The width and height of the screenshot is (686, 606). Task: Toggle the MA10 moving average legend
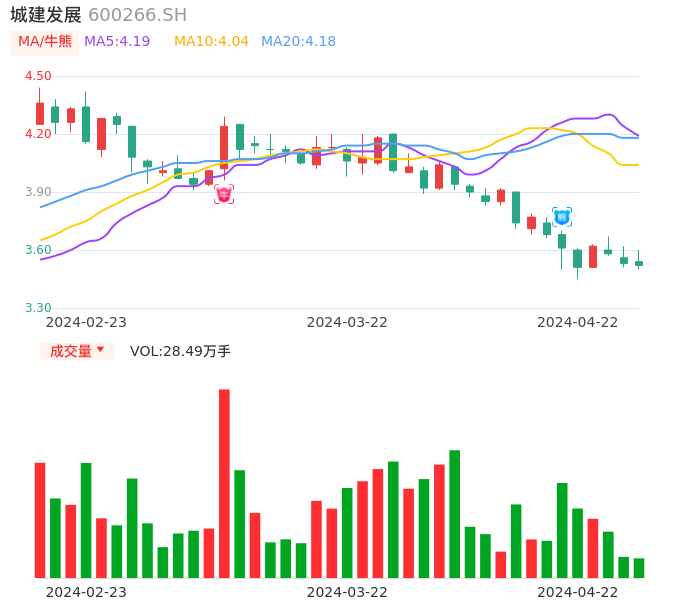pos(211,42)
